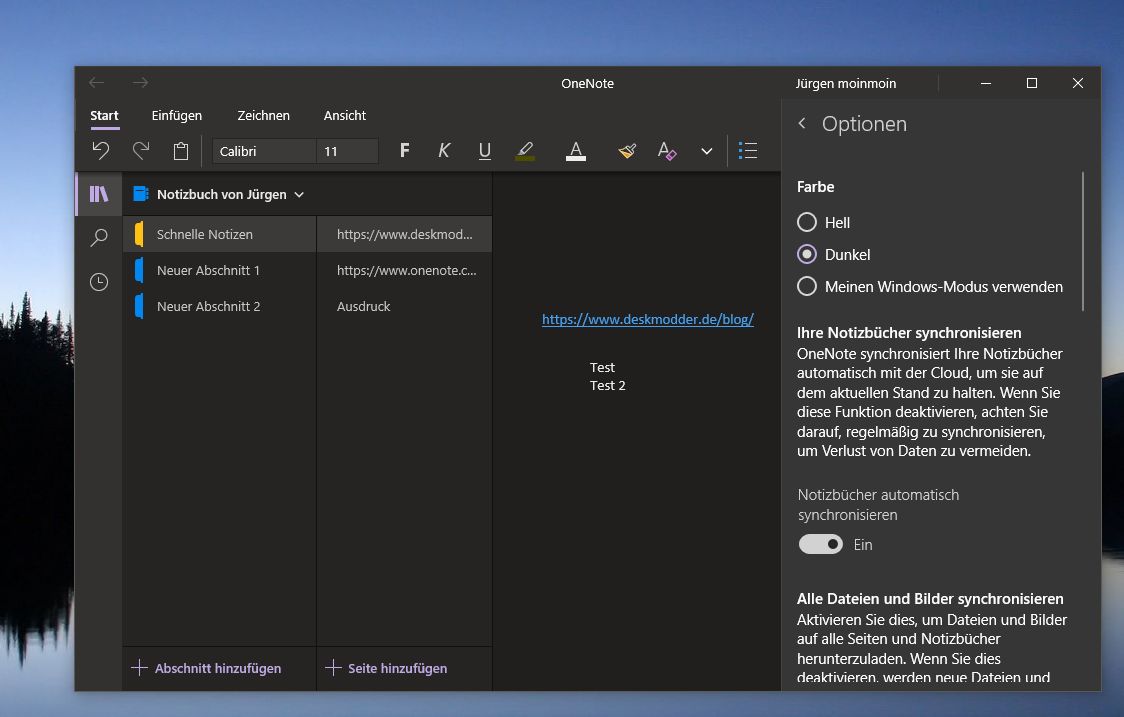Choose Meinen Windows-Modus verwenden option
1124x717 pixels.
(x=807, y=286)
